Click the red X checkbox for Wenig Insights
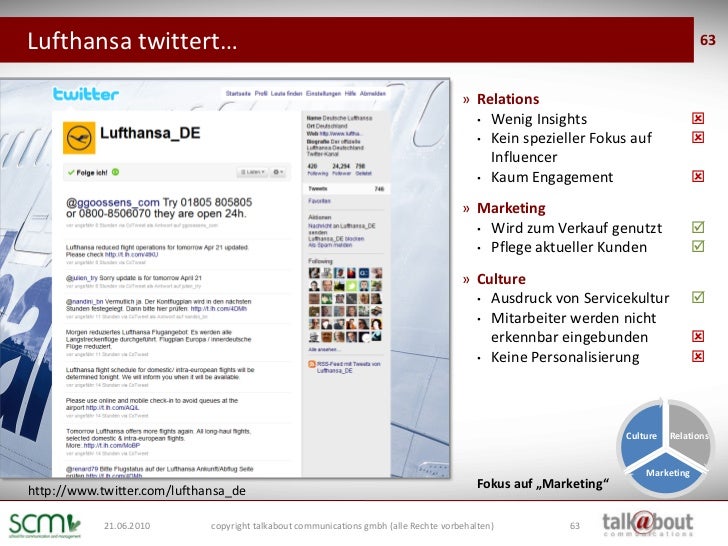 (x=697, y=118)
